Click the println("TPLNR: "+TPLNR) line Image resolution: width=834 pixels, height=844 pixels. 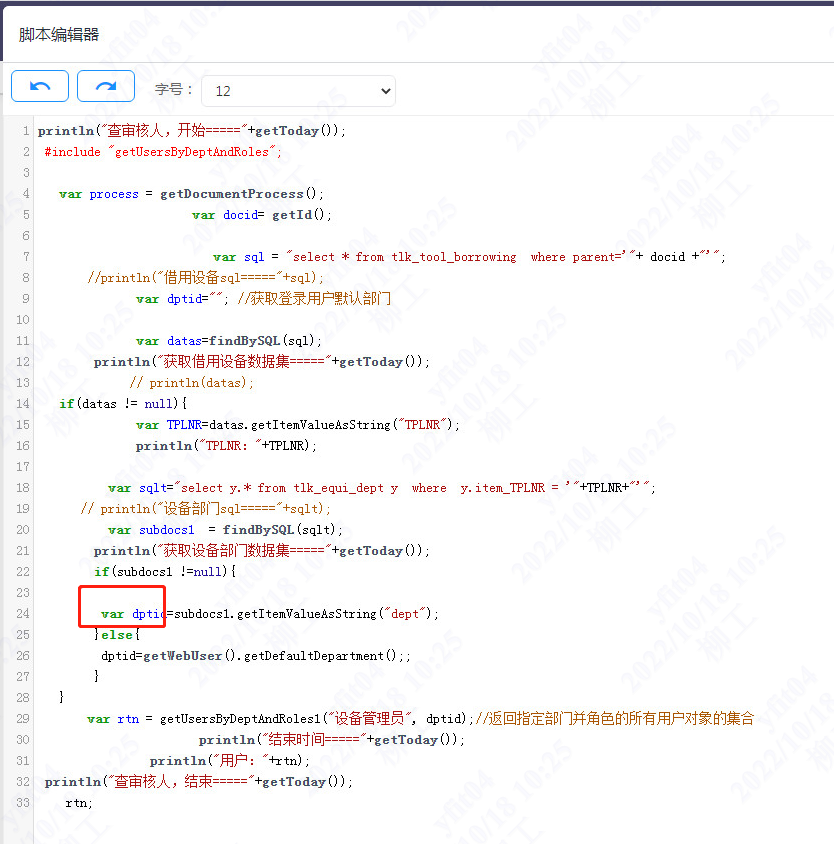coord(226,446)
